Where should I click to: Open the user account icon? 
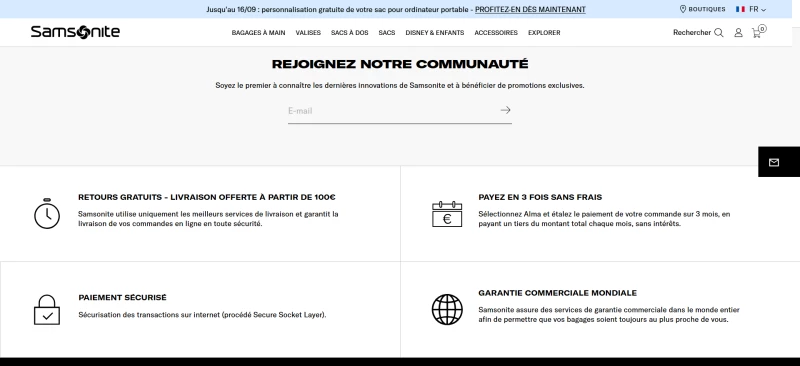(738, 33)
